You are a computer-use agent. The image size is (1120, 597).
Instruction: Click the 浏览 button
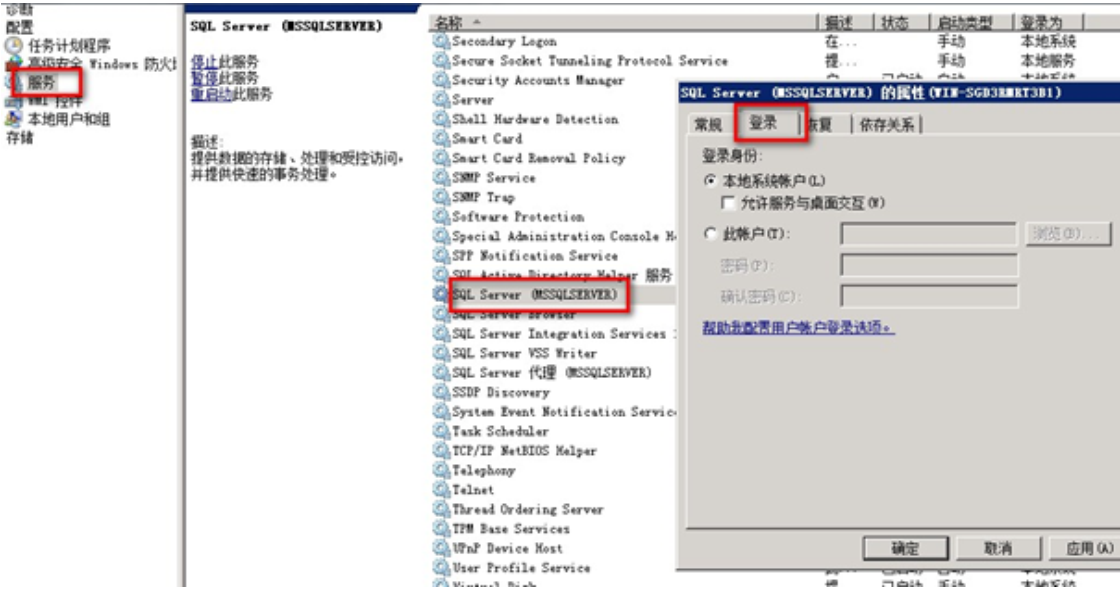1068,234
